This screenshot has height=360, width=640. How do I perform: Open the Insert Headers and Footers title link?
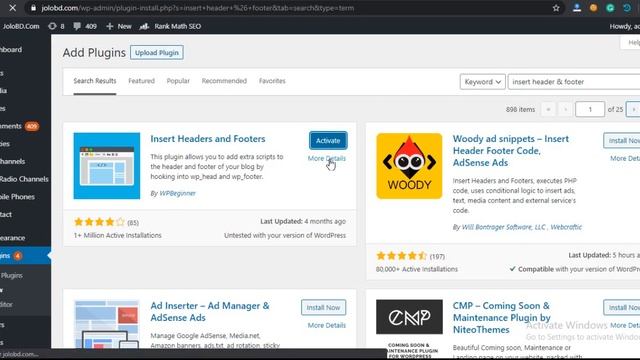pos(208,139)
